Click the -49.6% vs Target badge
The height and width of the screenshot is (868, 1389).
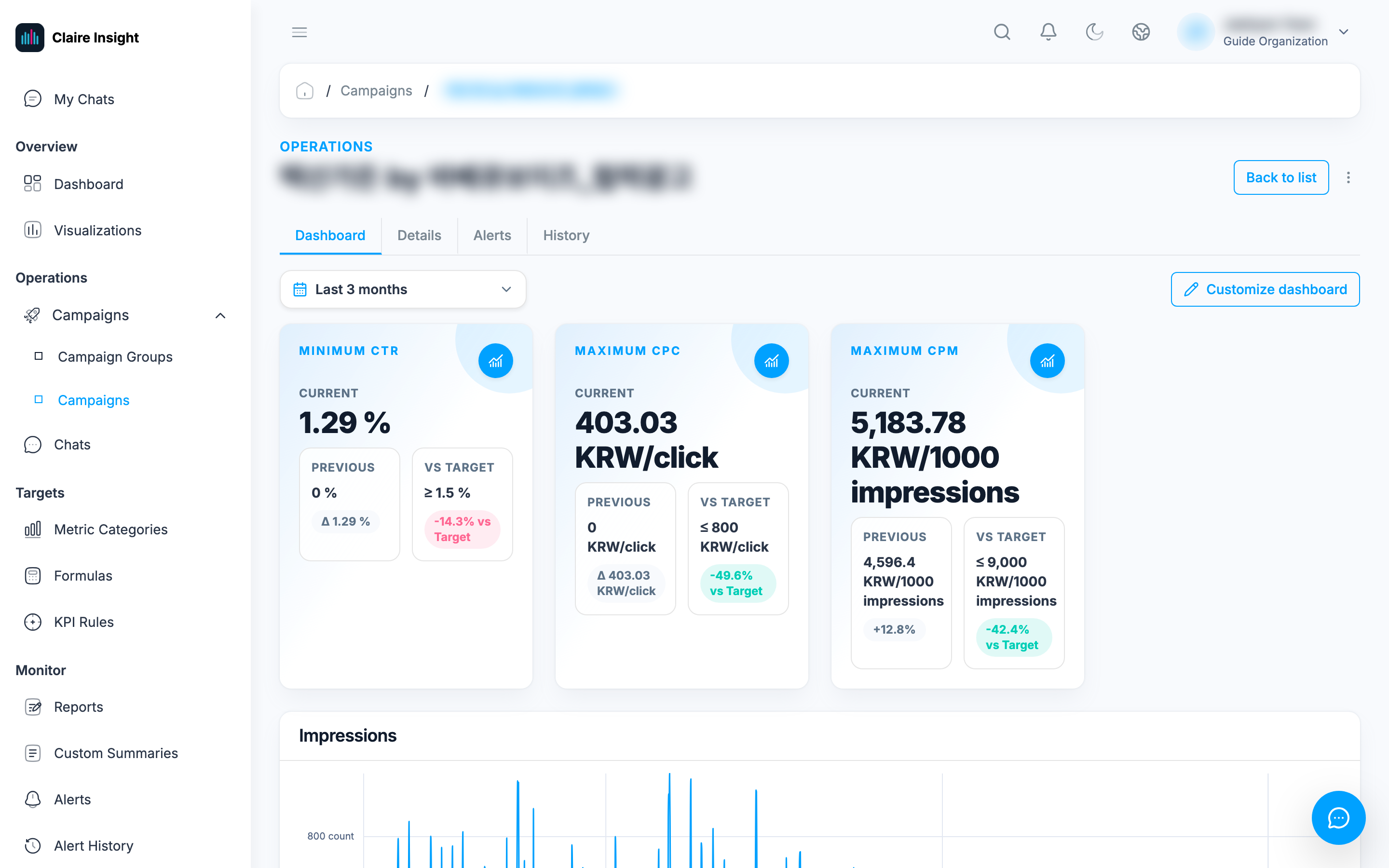[x=737, y=583]
